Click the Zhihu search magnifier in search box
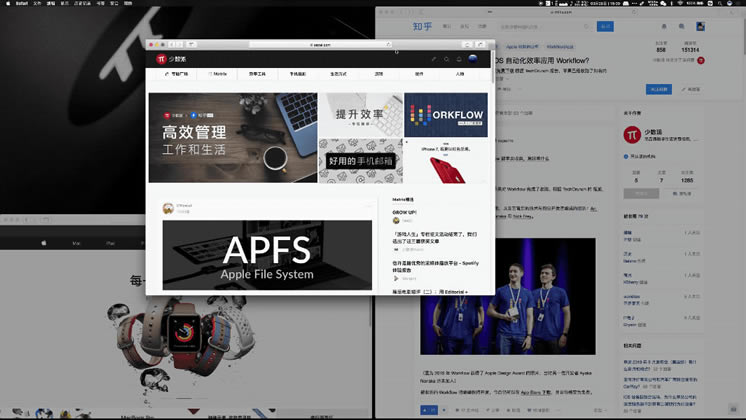 586,27
